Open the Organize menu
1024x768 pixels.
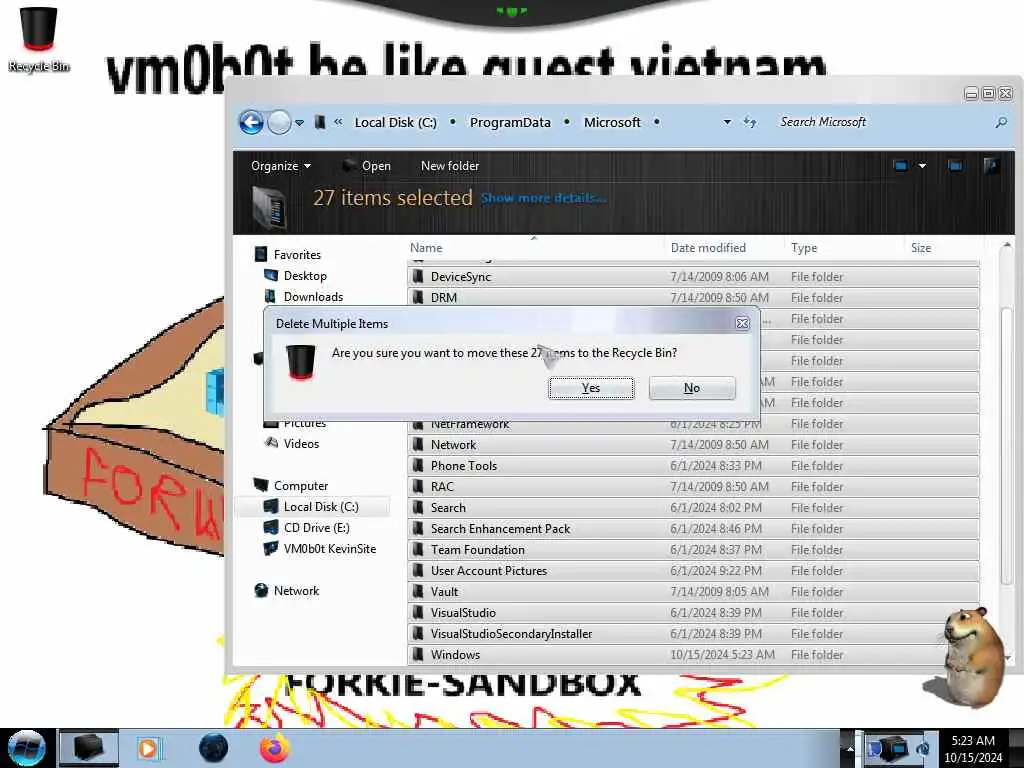click(281, 166)
